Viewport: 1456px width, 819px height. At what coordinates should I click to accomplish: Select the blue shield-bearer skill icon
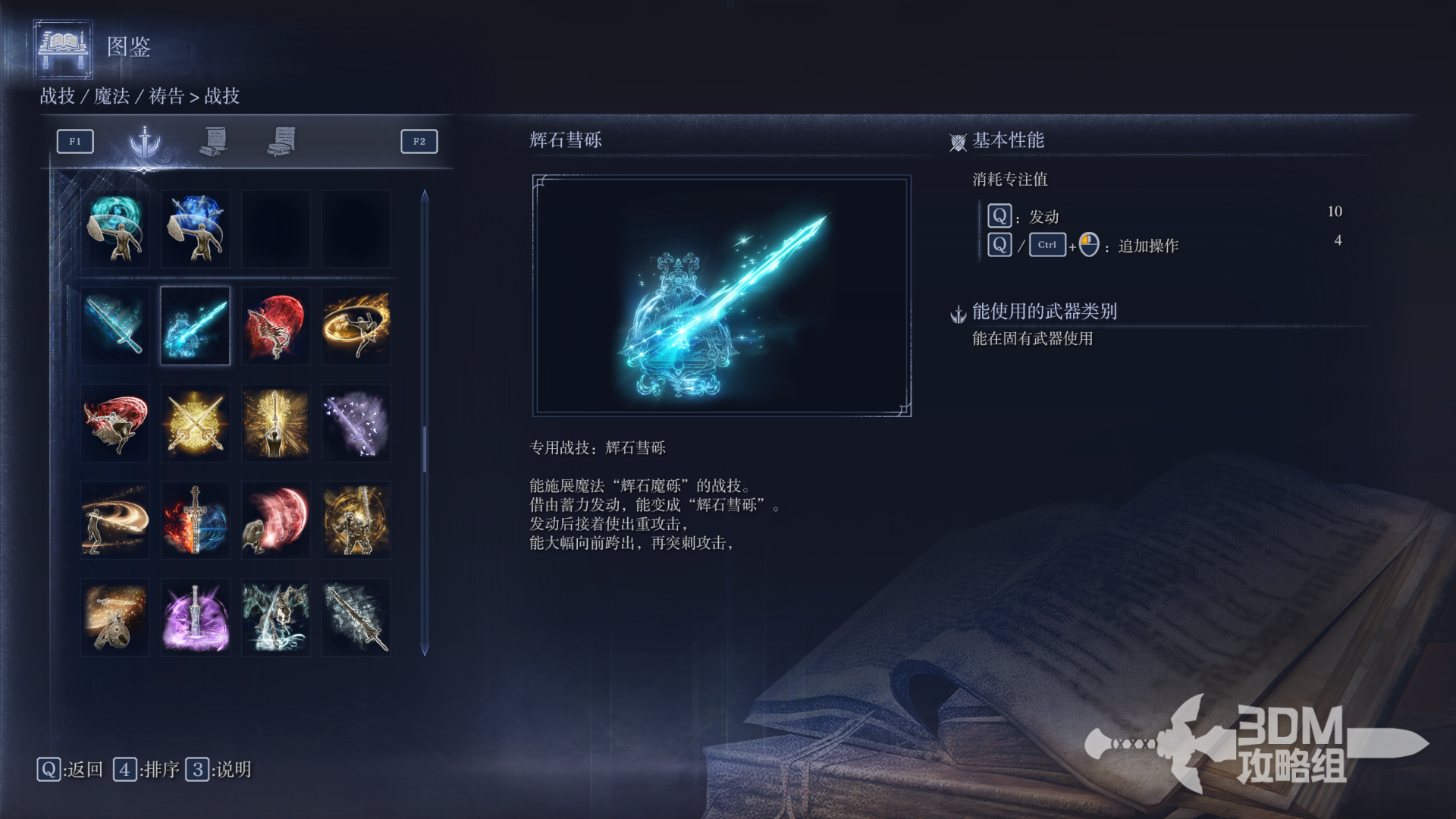(196, 229)
